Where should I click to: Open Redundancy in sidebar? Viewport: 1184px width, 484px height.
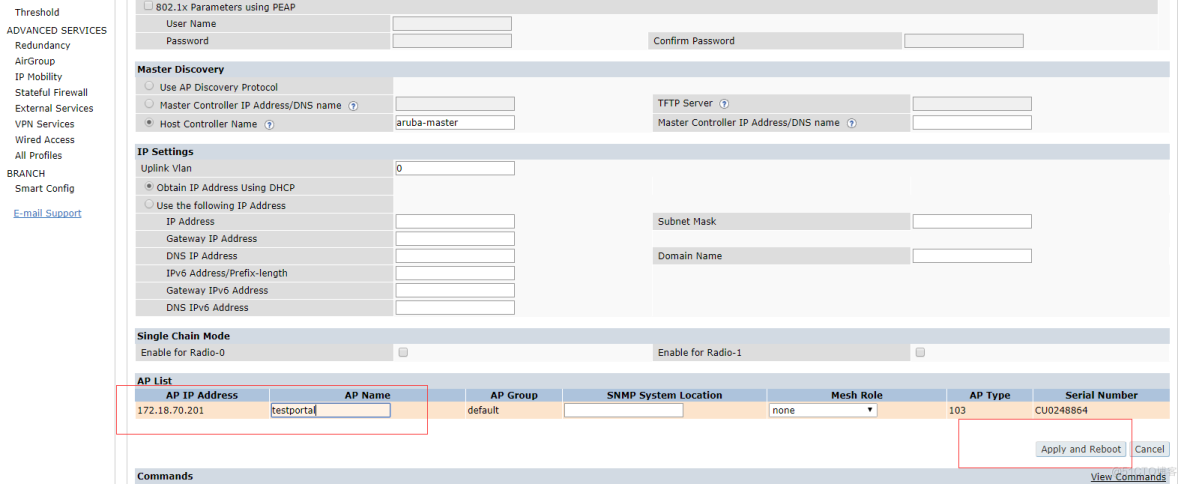(x=42, y=45)
